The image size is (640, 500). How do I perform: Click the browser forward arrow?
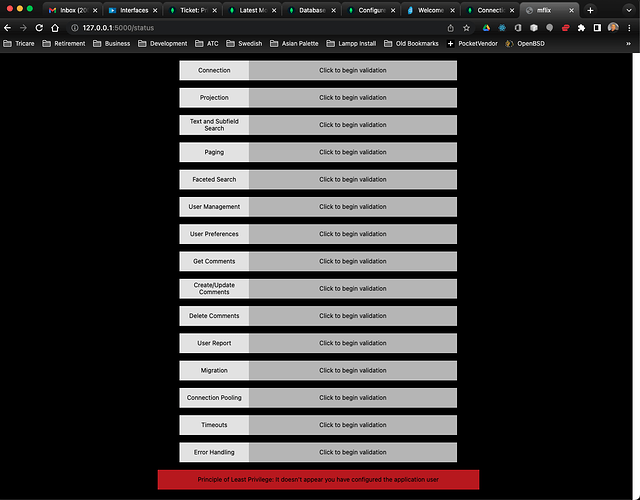(23, 28)
